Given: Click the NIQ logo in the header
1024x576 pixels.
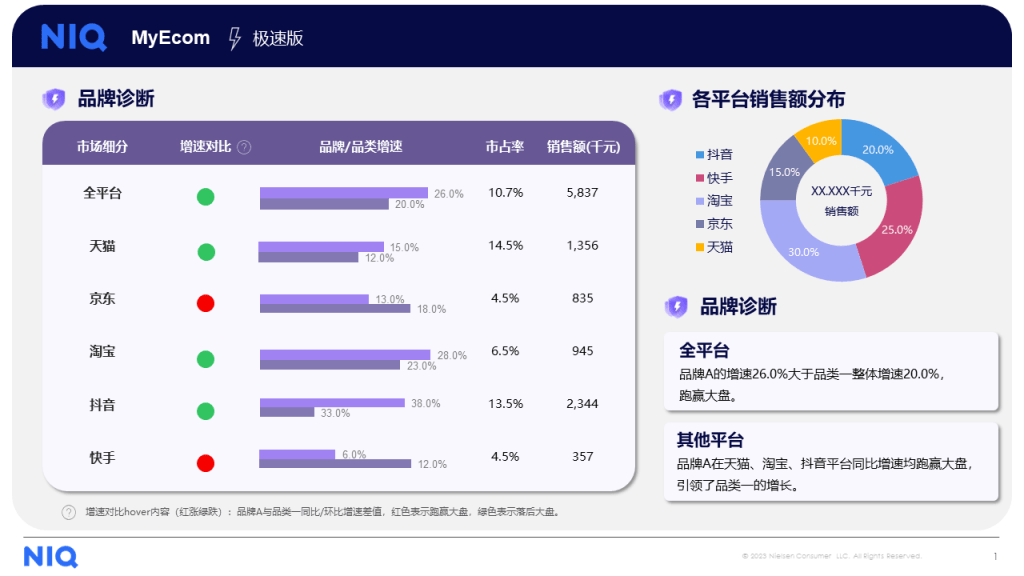Looking at the screenshot, I should [x=73, y=37].
